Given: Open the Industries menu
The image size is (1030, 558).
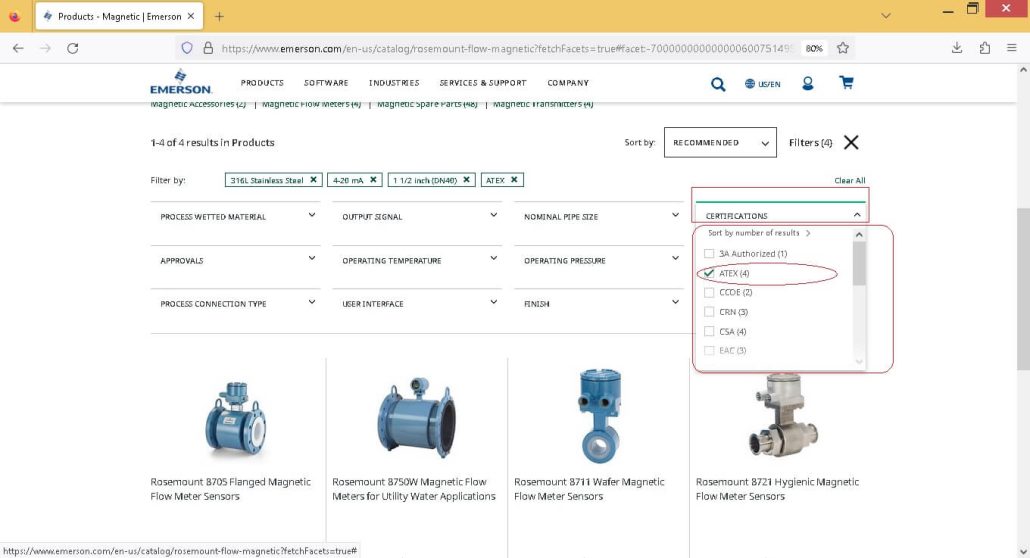Looking at the screenshot, I should coord(394,83).
